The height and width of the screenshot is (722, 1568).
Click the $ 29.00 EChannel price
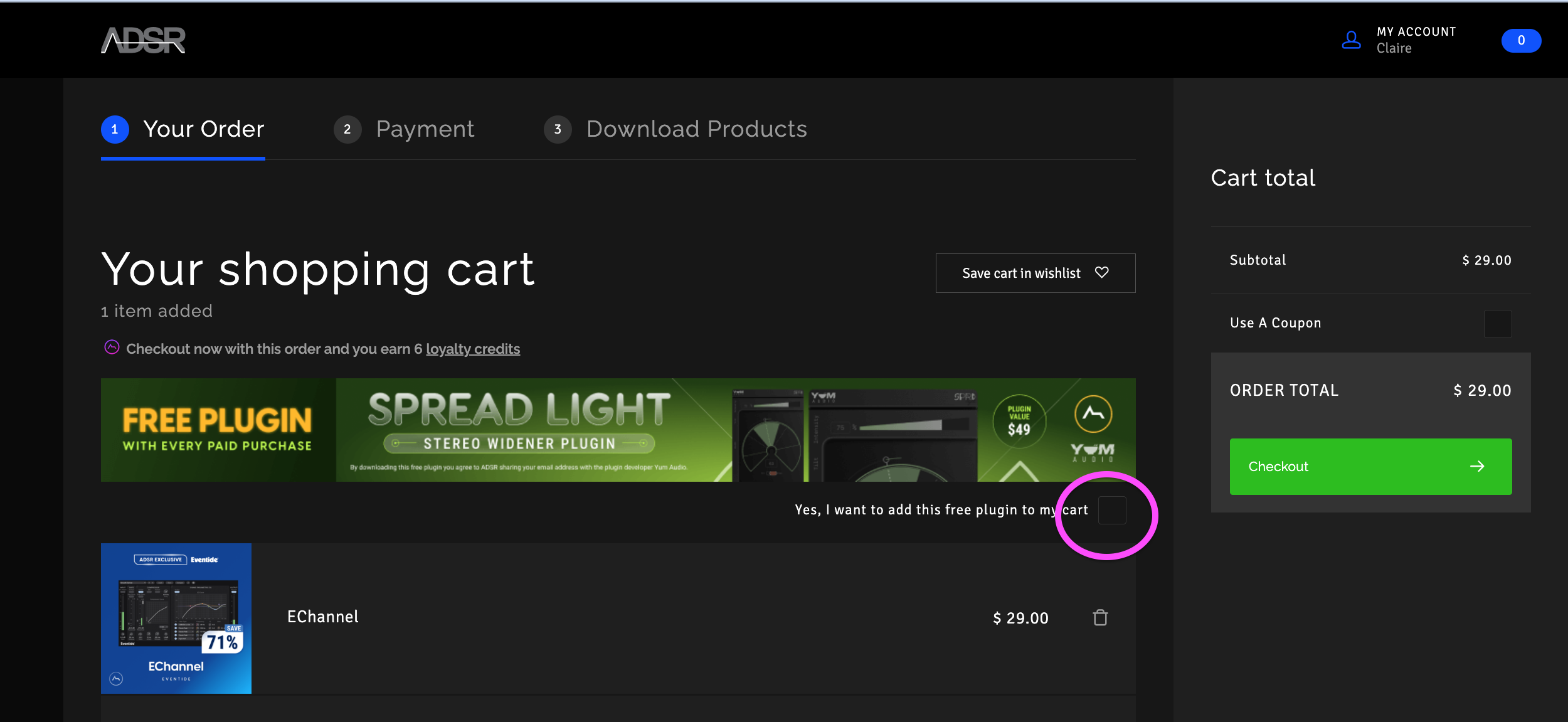coord(1020,618)
